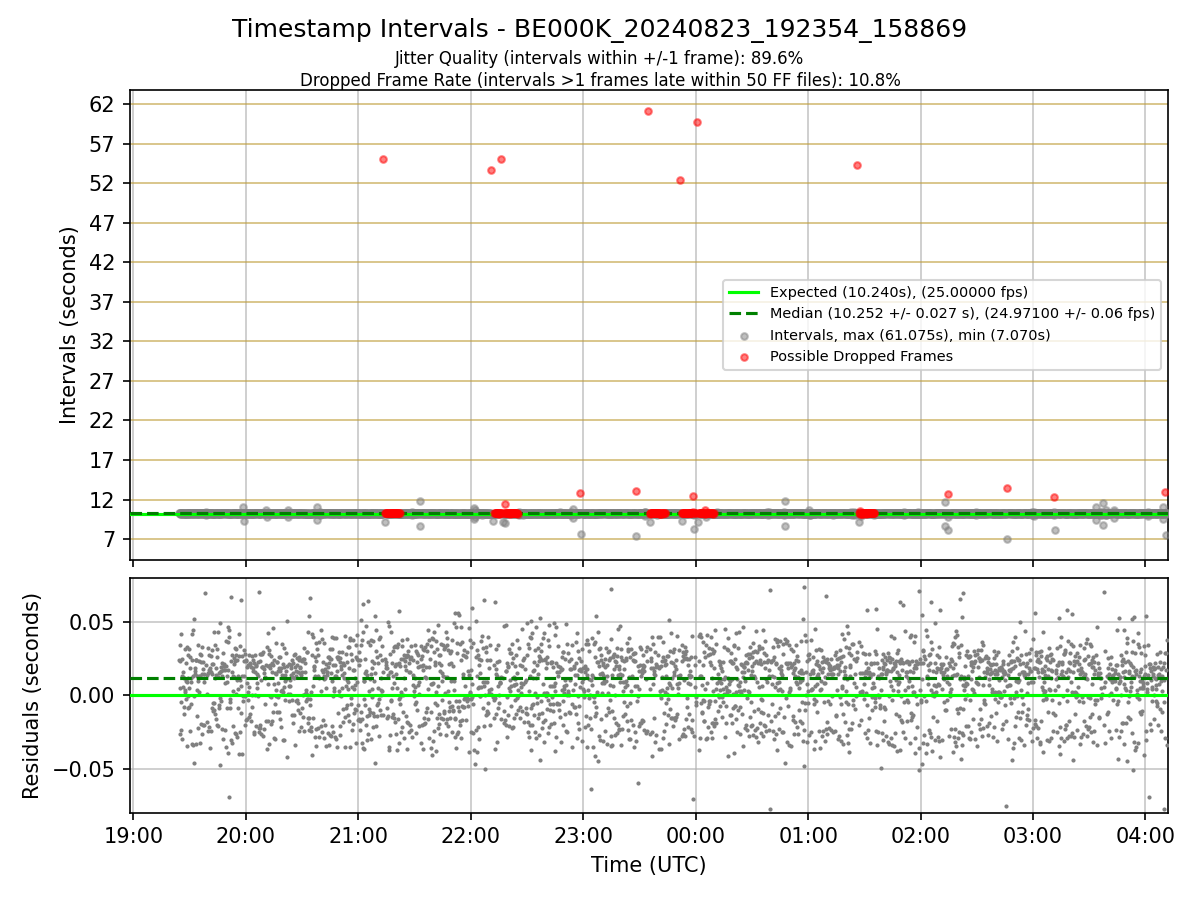Click the 'Residuals (seconds)' y-axis label
The width and height of the screenshot is (1200, 900).
tap(32, 696)
